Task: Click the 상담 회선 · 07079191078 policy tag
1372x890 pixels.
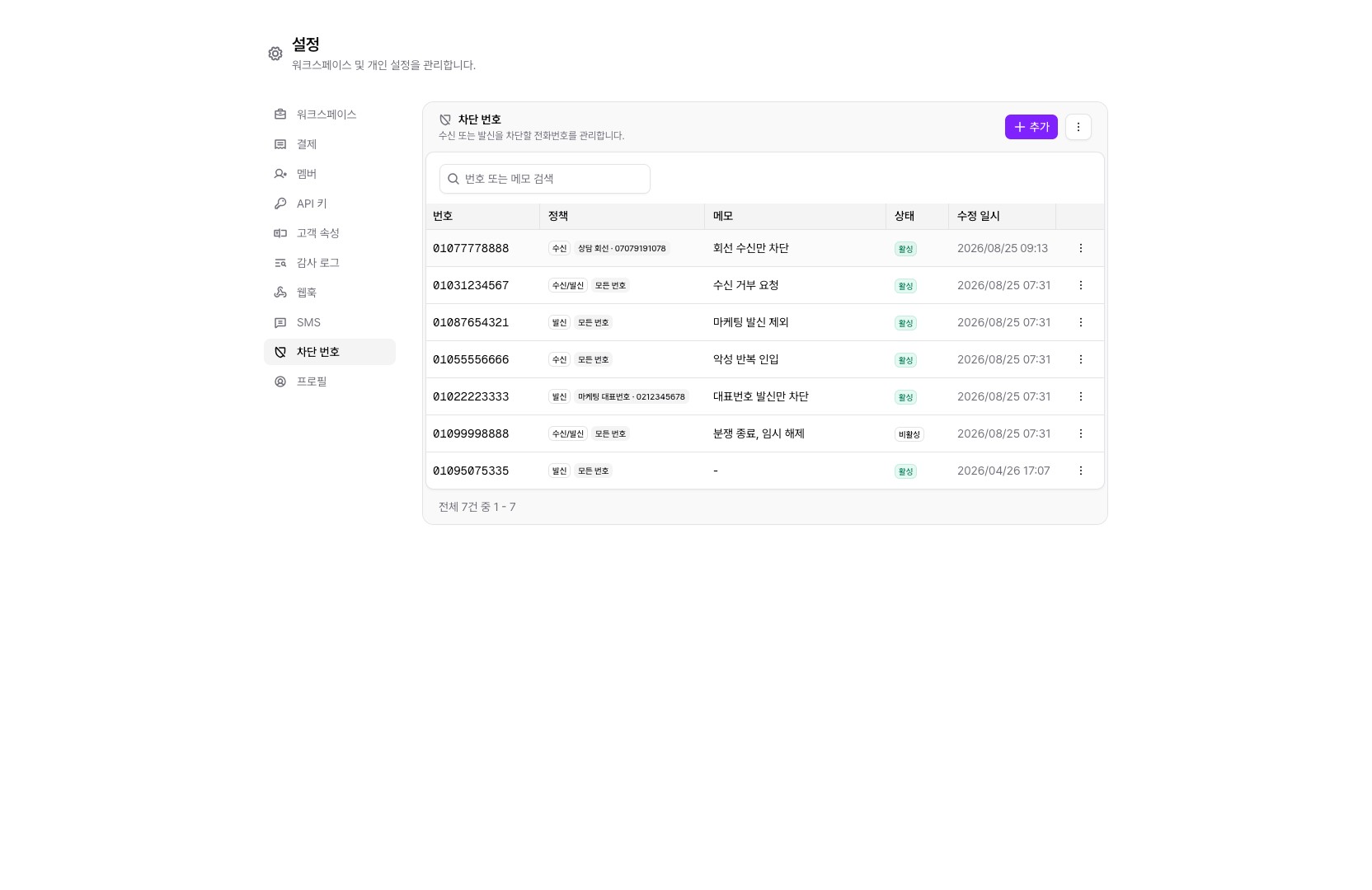Action: pyautogui.click(x=622, y=248)
